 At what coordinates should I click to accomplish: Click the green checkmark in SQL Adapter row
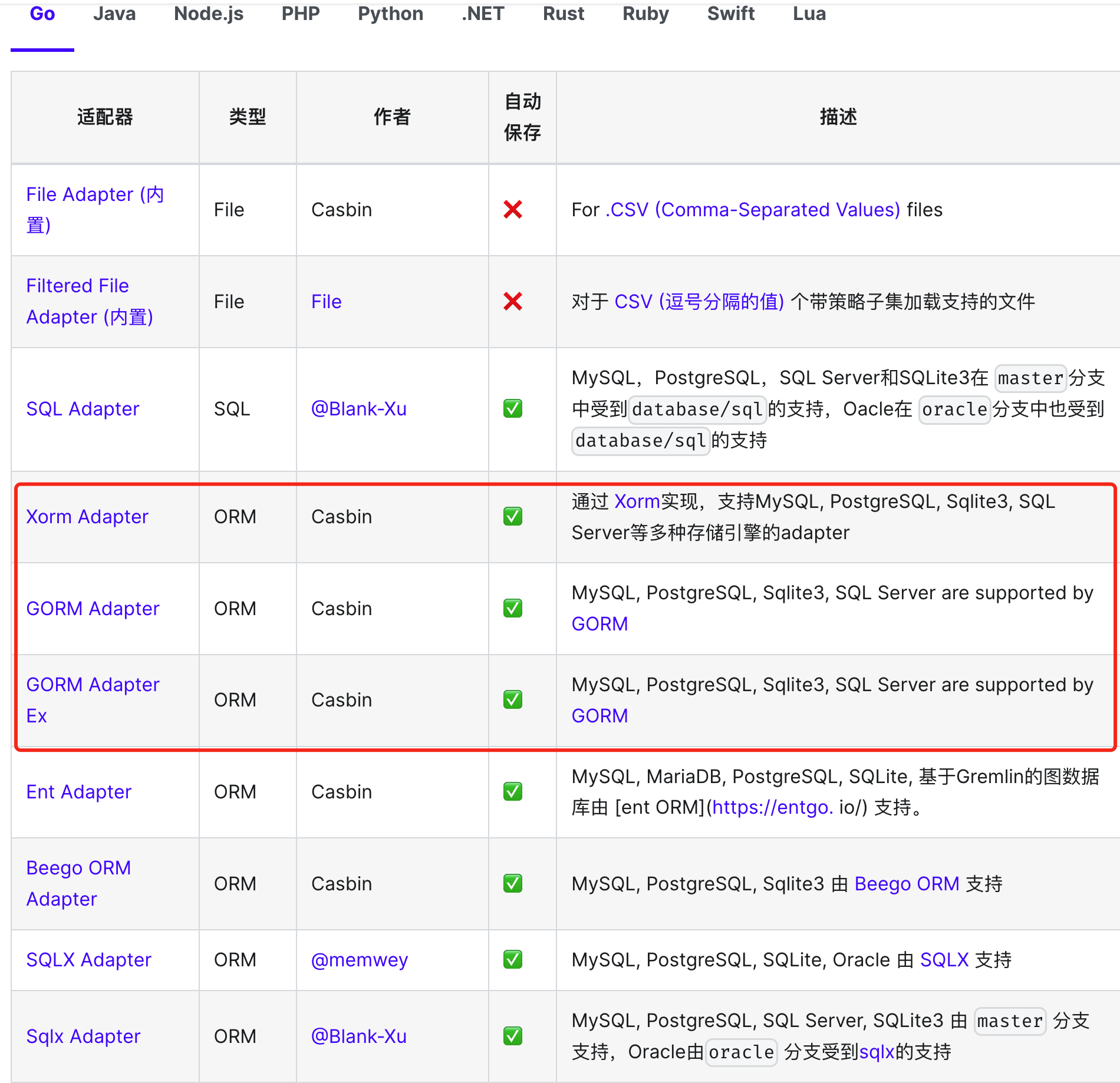tap(513, 408)
